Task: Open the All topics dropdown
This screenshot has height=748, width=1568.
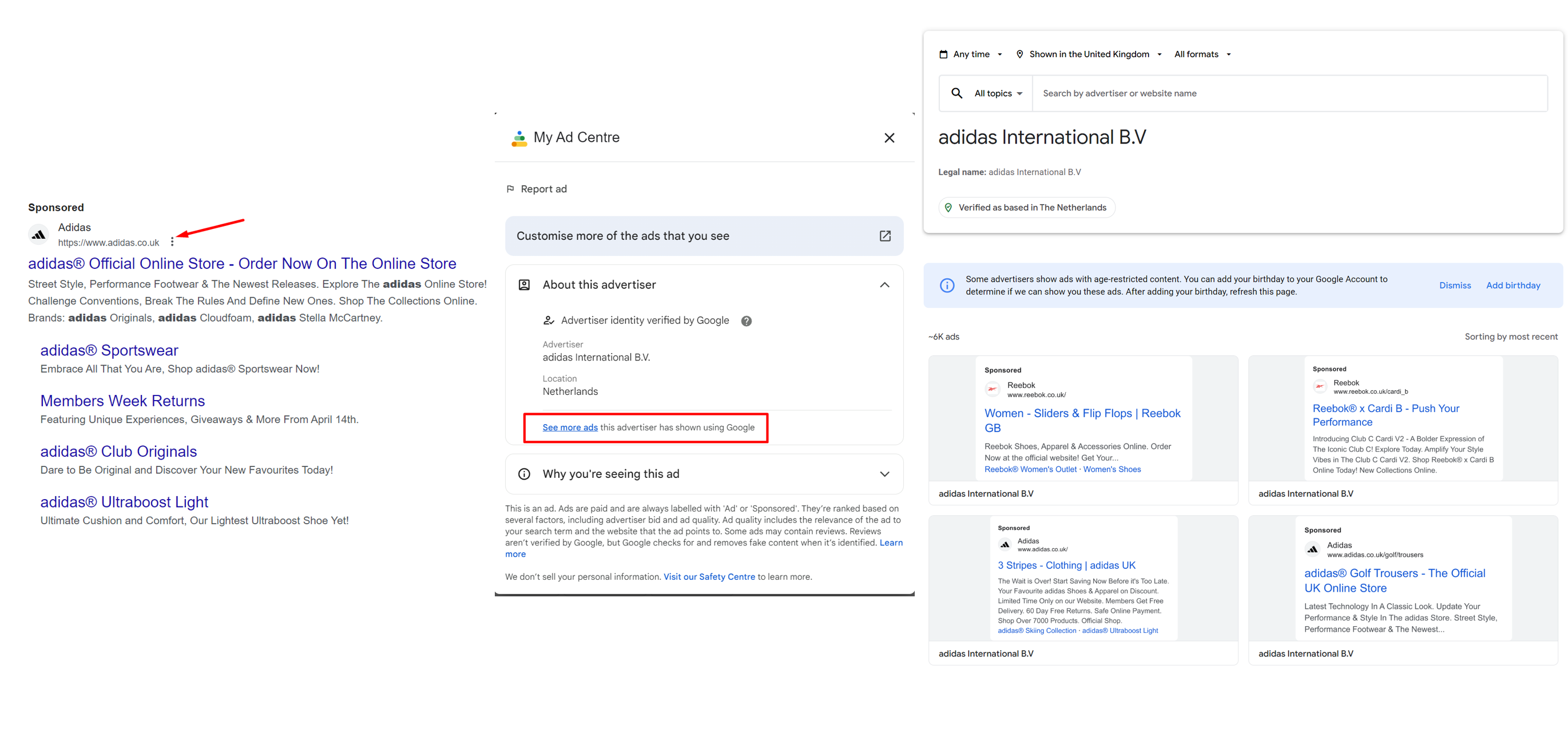Action: [998, 93]
